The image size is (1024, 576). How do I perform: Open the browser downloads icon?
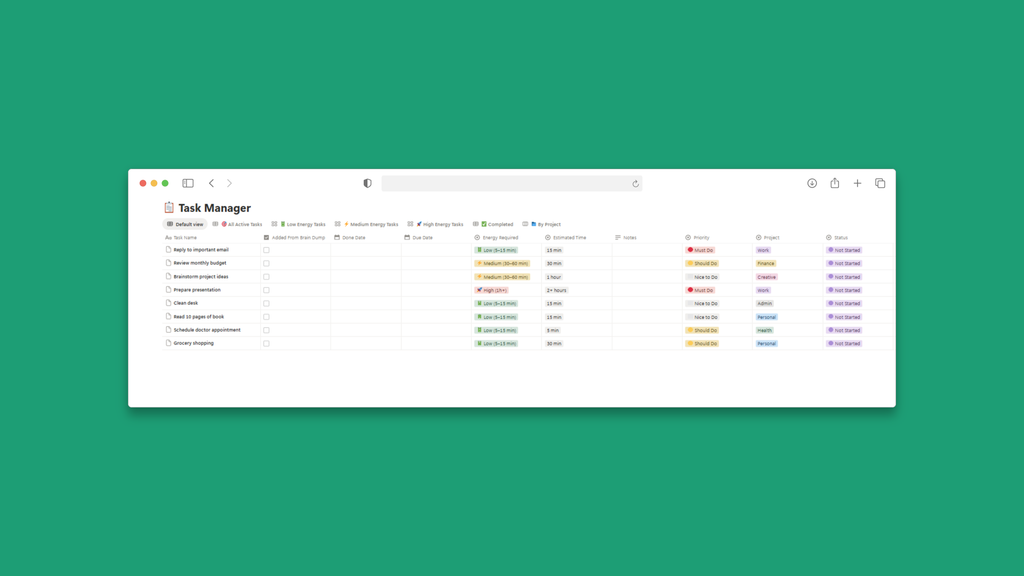pyautogui.click(x=812, y=184)
